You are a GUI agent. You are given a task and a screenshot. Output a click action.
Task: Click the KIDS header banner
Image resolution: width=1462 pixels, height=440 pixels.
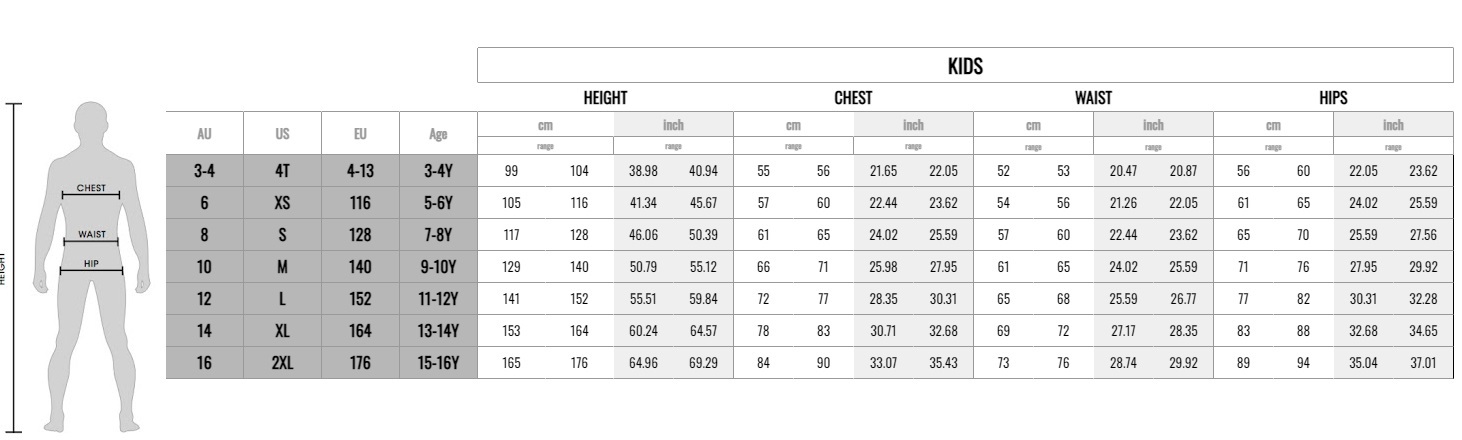[965, 65]
